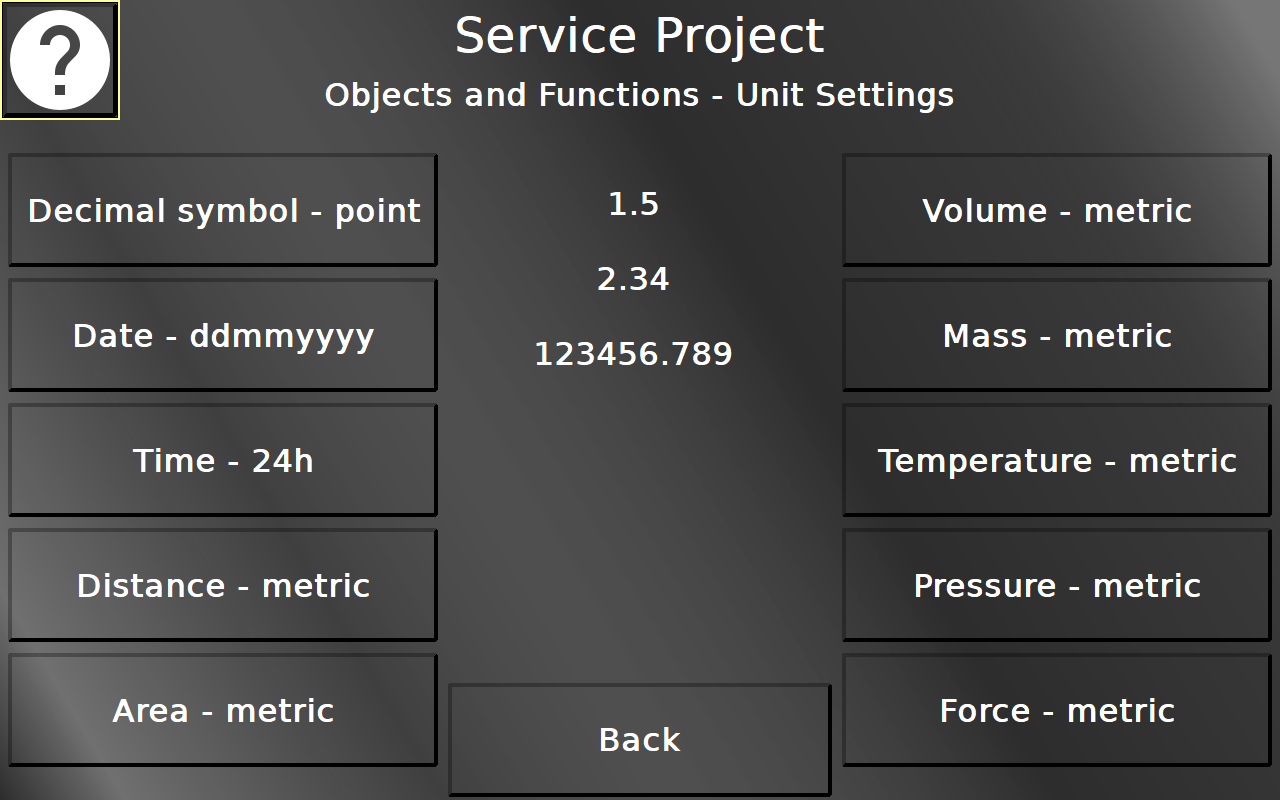Viewport: 1280px width, 800px height.
Task: Open the help question mark icon
Action: coord(60,61)
